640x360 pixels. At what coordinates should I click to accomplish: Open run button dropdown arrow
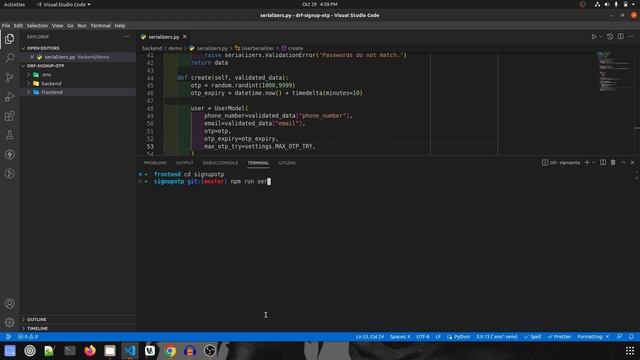point(600,37)
